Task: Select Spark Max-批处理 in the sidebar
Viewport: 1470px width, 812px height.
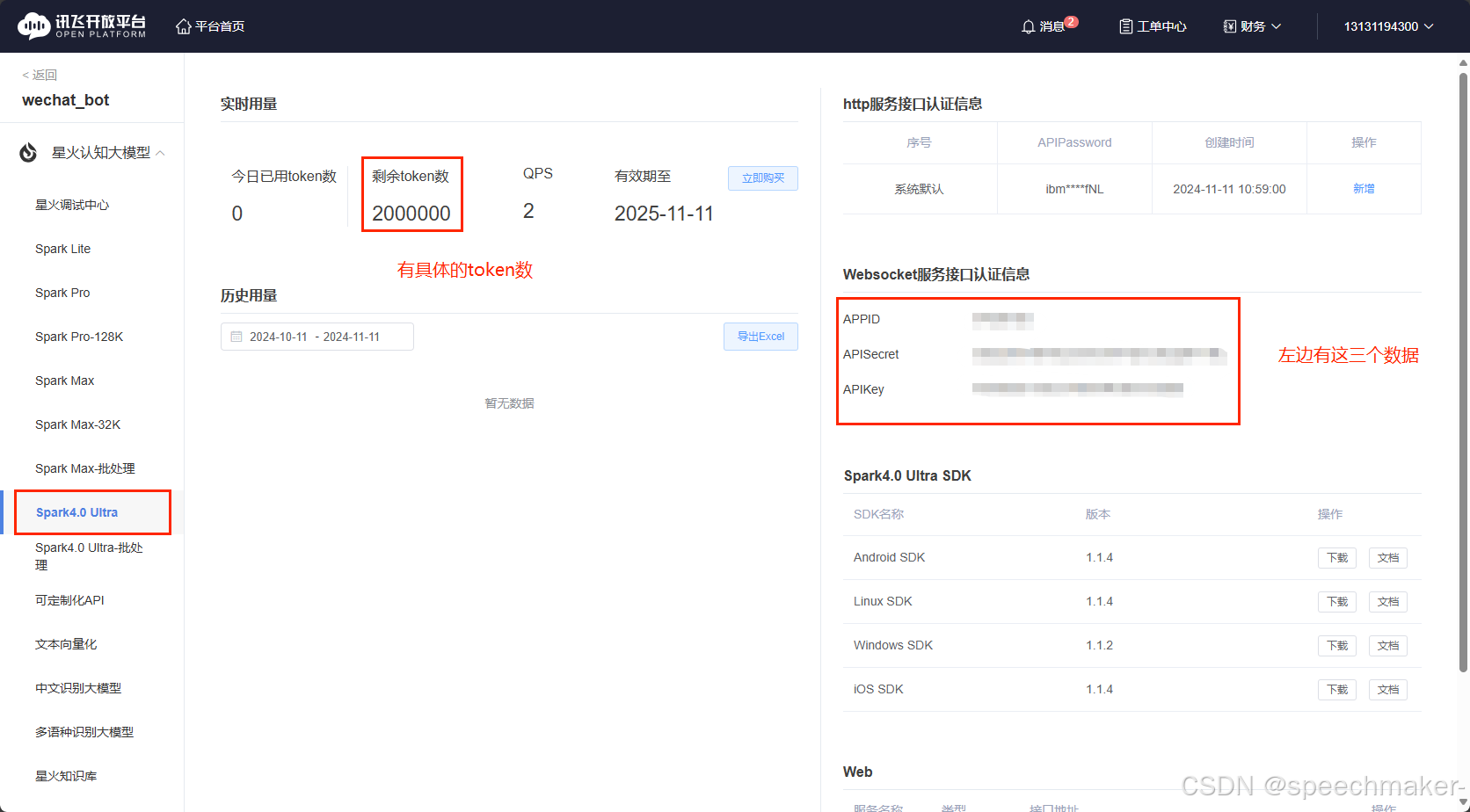Action: [85, 468]
